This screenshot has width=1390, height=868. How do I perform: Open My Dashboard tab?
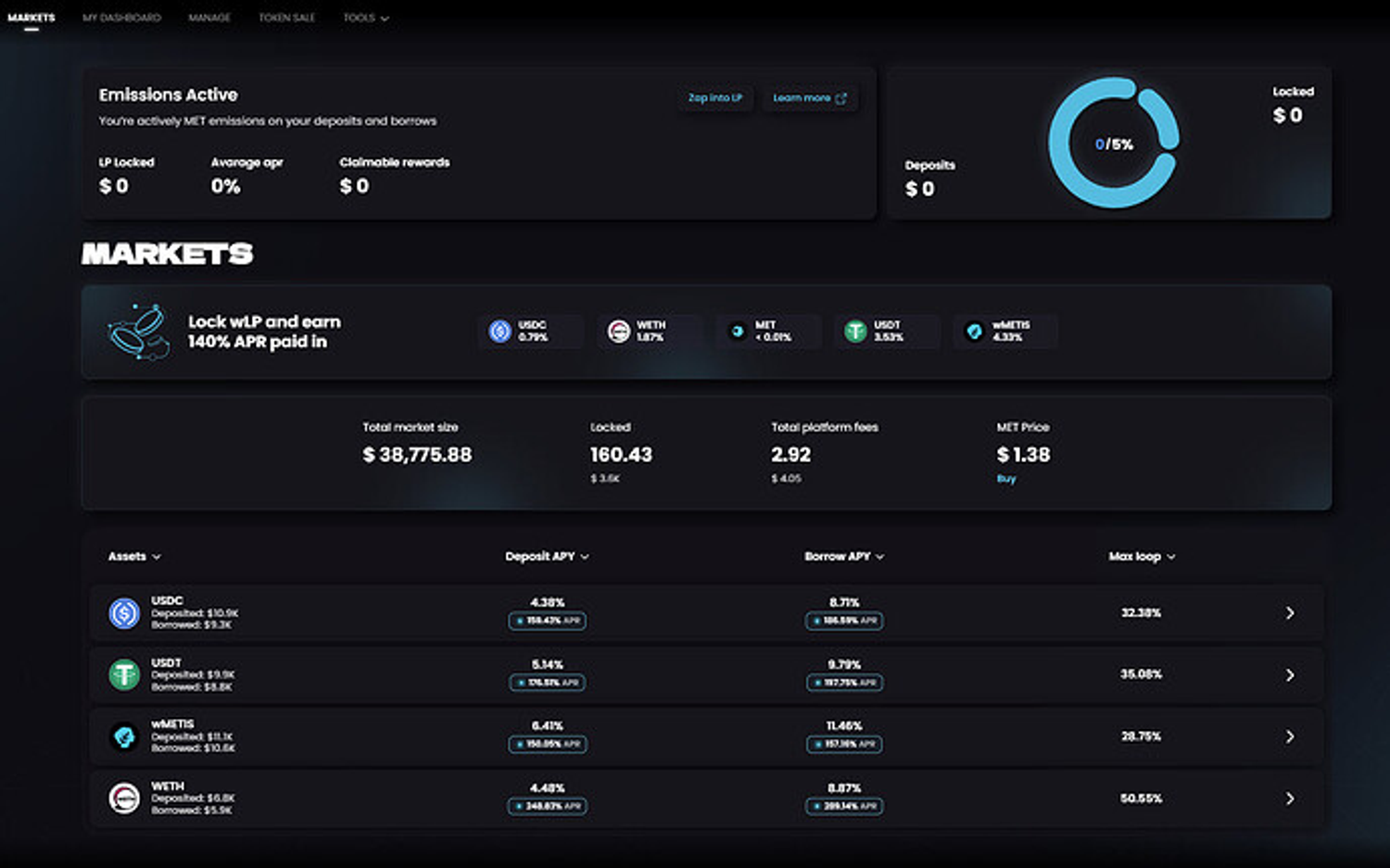pyautogui.click(x=121, y=18)
